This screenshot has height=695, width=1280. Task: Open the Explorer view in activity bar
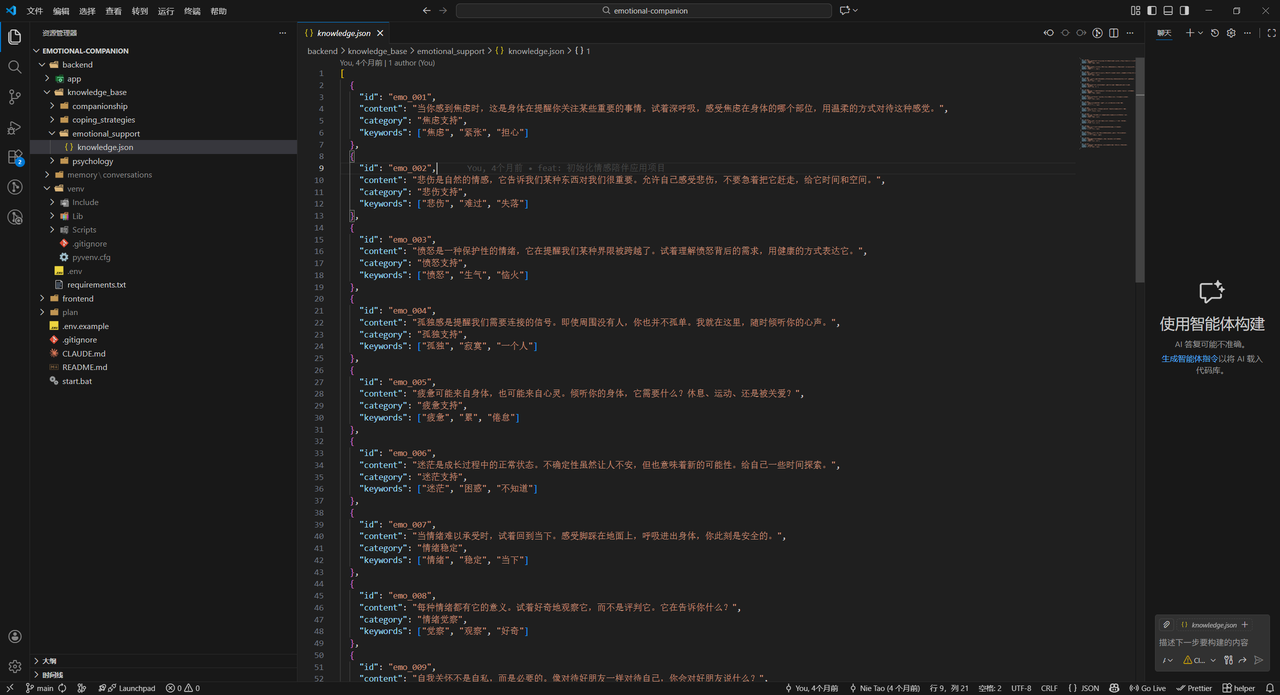(x=15, y=37)
